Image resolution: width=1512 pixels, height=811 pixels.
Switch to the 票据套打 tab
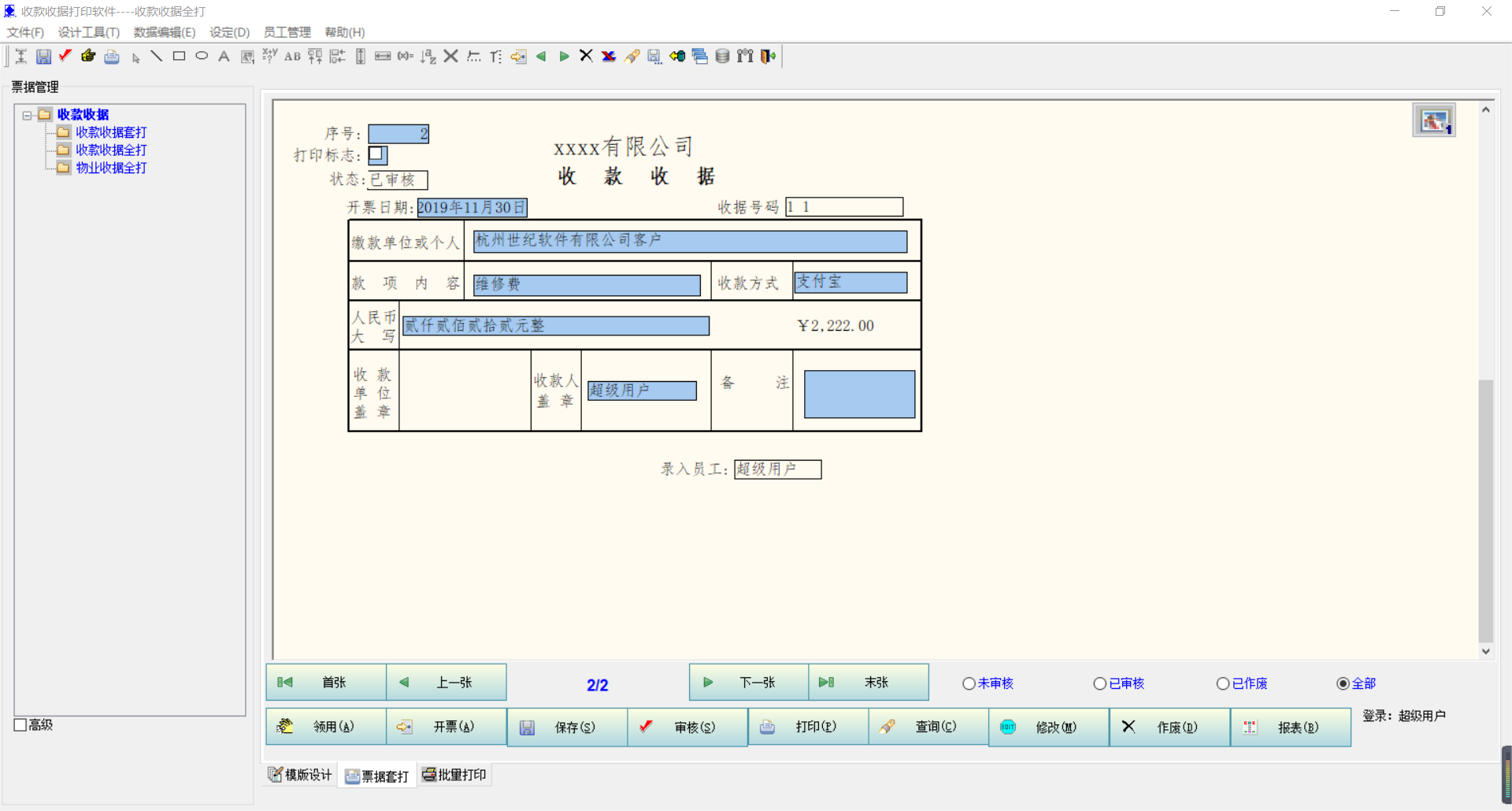(x=377, y=776)
